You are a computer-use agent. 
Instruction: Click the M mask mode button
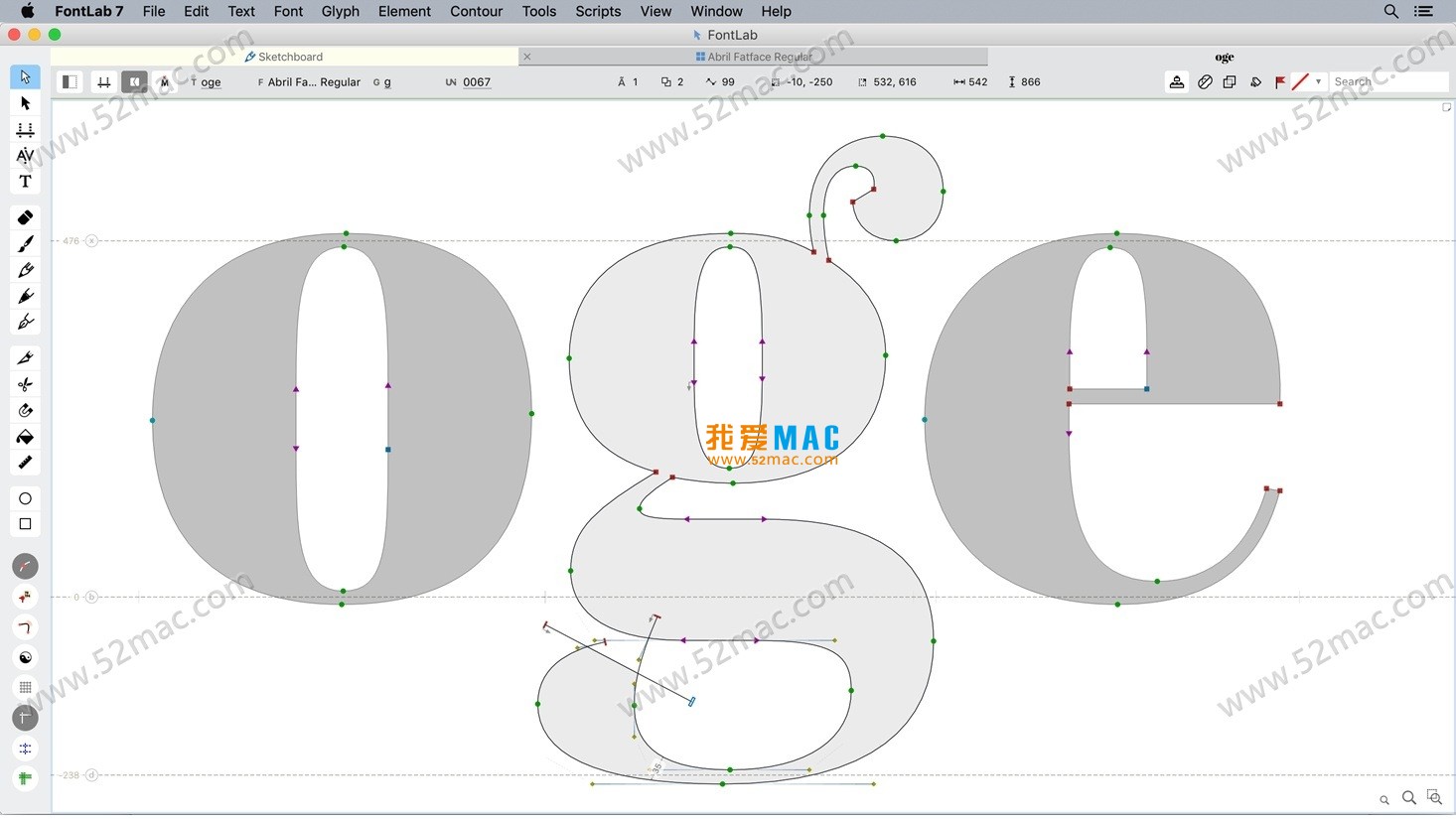165,81
